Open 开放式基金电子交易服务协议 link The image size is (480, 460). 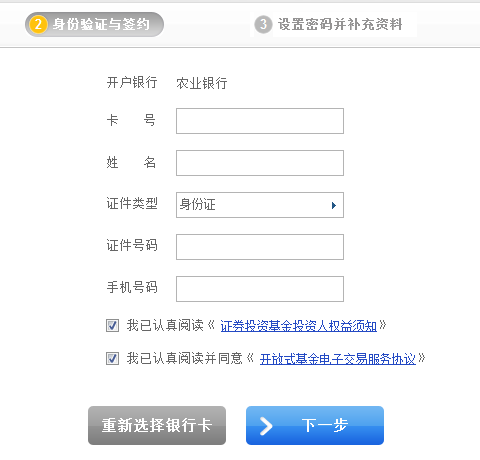[338, 359]
